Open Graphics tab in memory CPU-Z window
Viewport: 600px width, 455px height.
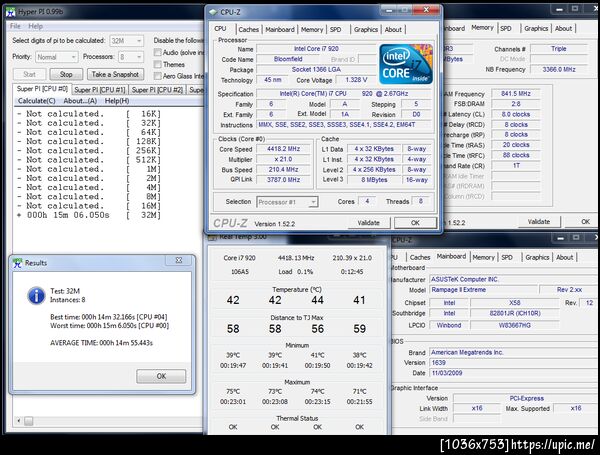[536, 28]
